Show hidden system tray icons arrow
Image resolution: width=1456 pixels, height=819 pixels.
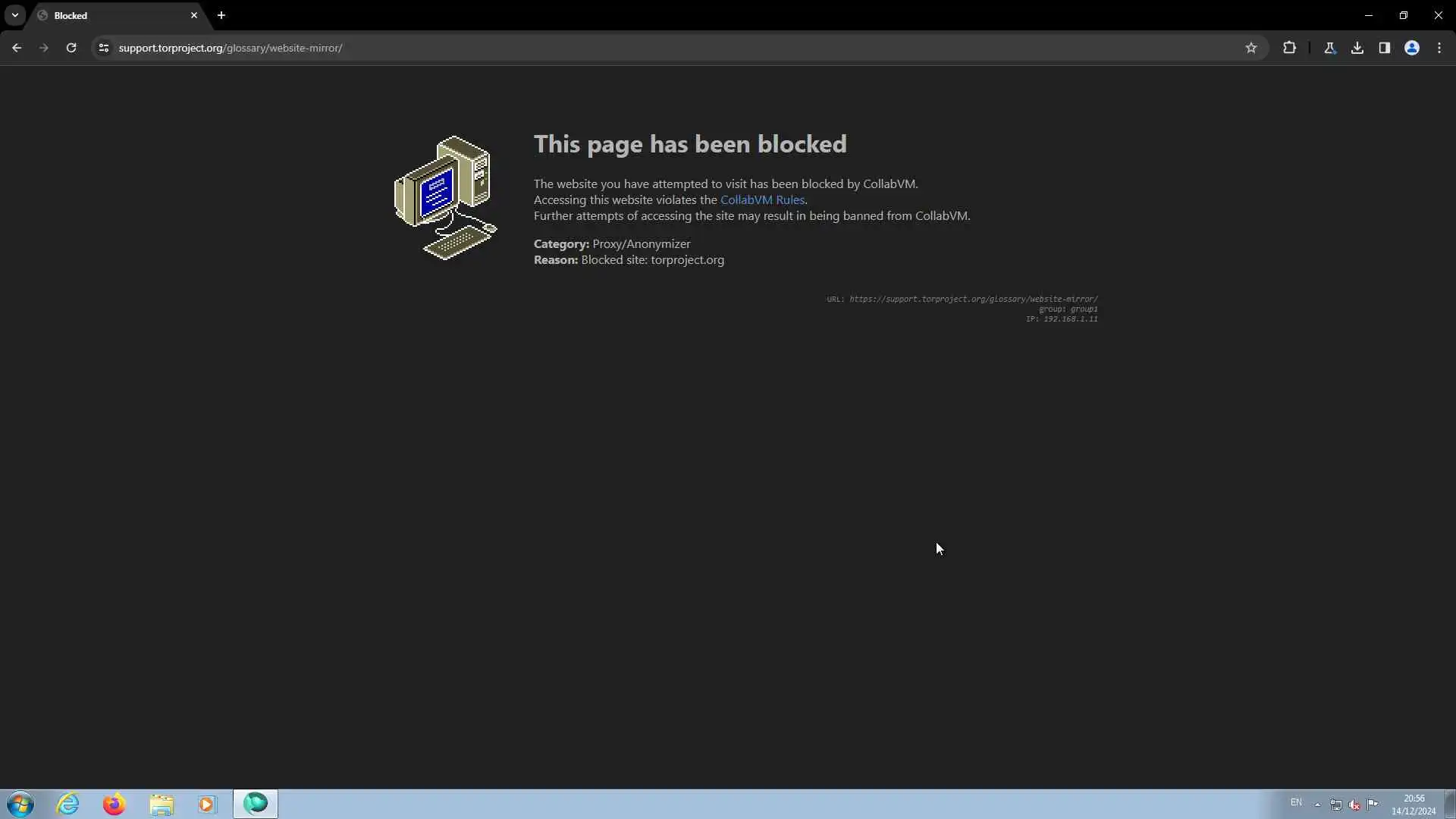tap(1317, 805)
